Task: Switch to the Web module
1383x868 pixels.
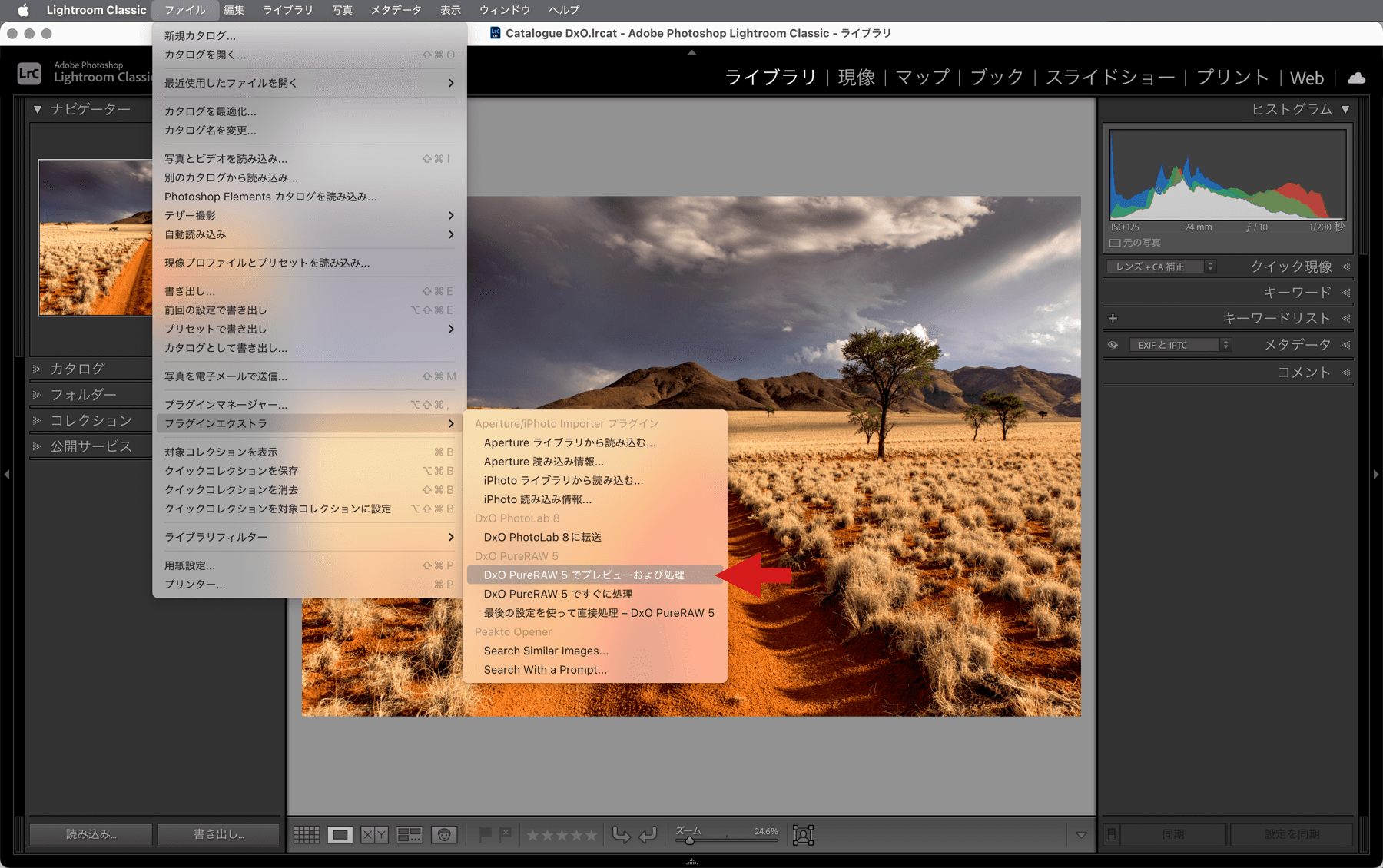Action: click(x=1307, y=78)
